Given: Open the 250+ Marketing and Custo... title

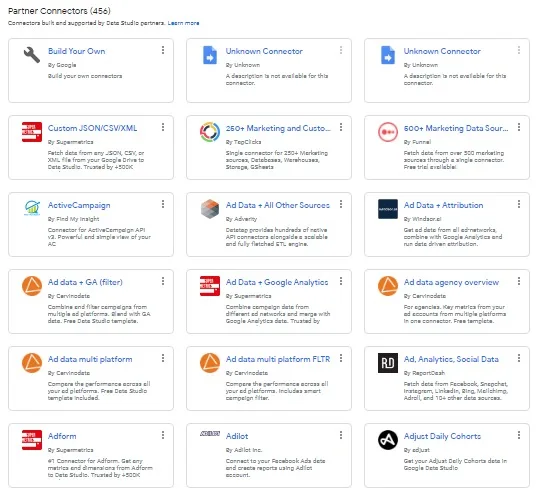Looking at the screenshot, I should coord(278,128).
